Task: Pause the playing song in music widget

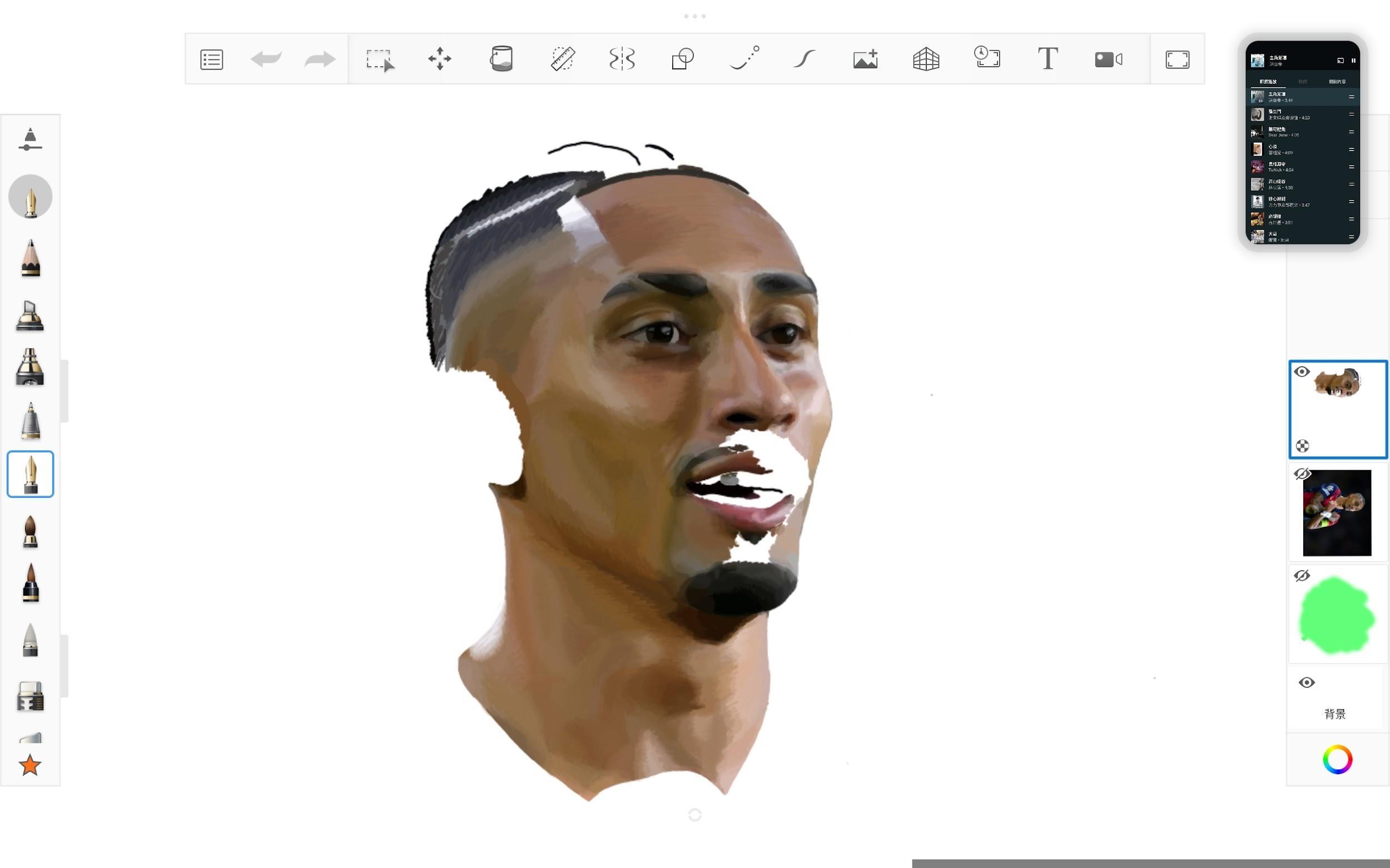Action: [x=1353, y=60]
